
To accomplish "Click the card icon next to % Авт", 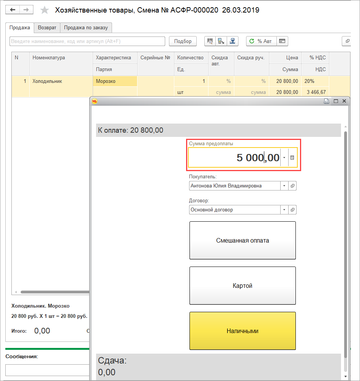I will (x=282, y=41).
